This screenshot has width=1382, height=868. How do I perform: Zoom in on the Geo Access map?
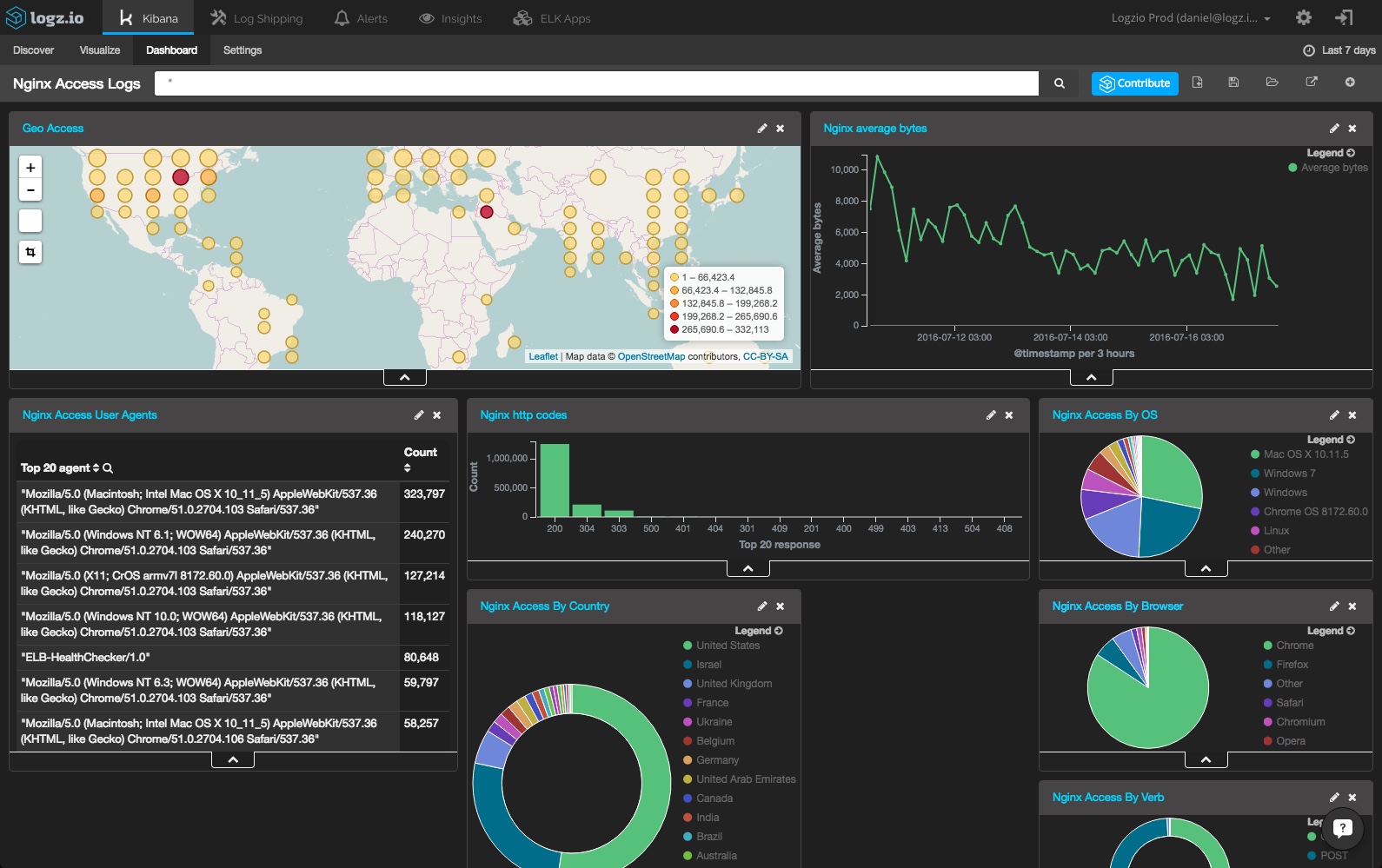click(30, 168)
